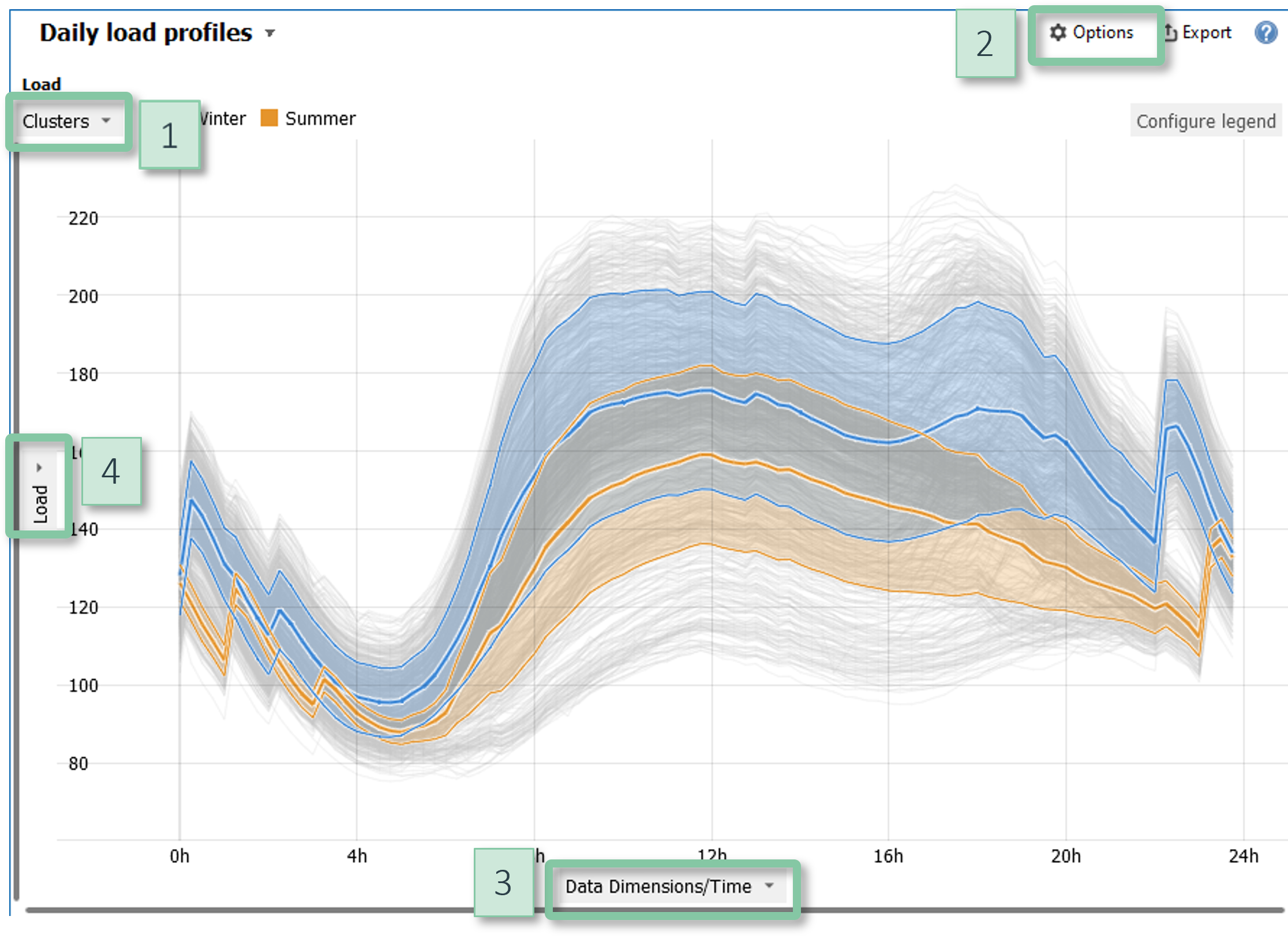Click the Export upload arrow icon
The width and height of the screenshot is (1288, 946).
1170,33
